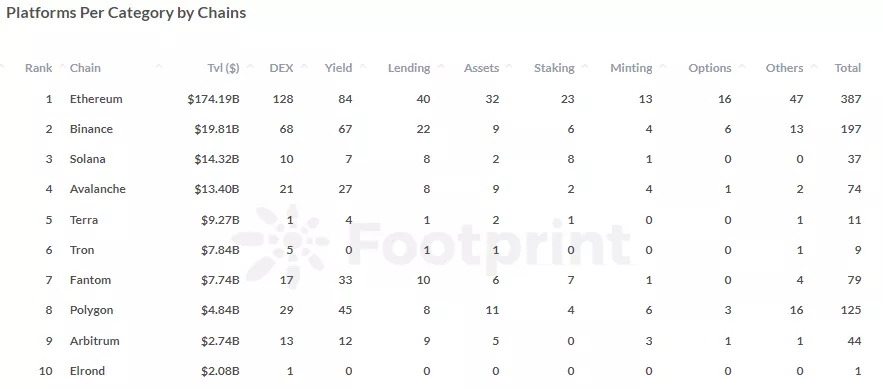This screenshot has width=883, height=389.
Task: Sort by Minting column header
Action: pos(631,68)
